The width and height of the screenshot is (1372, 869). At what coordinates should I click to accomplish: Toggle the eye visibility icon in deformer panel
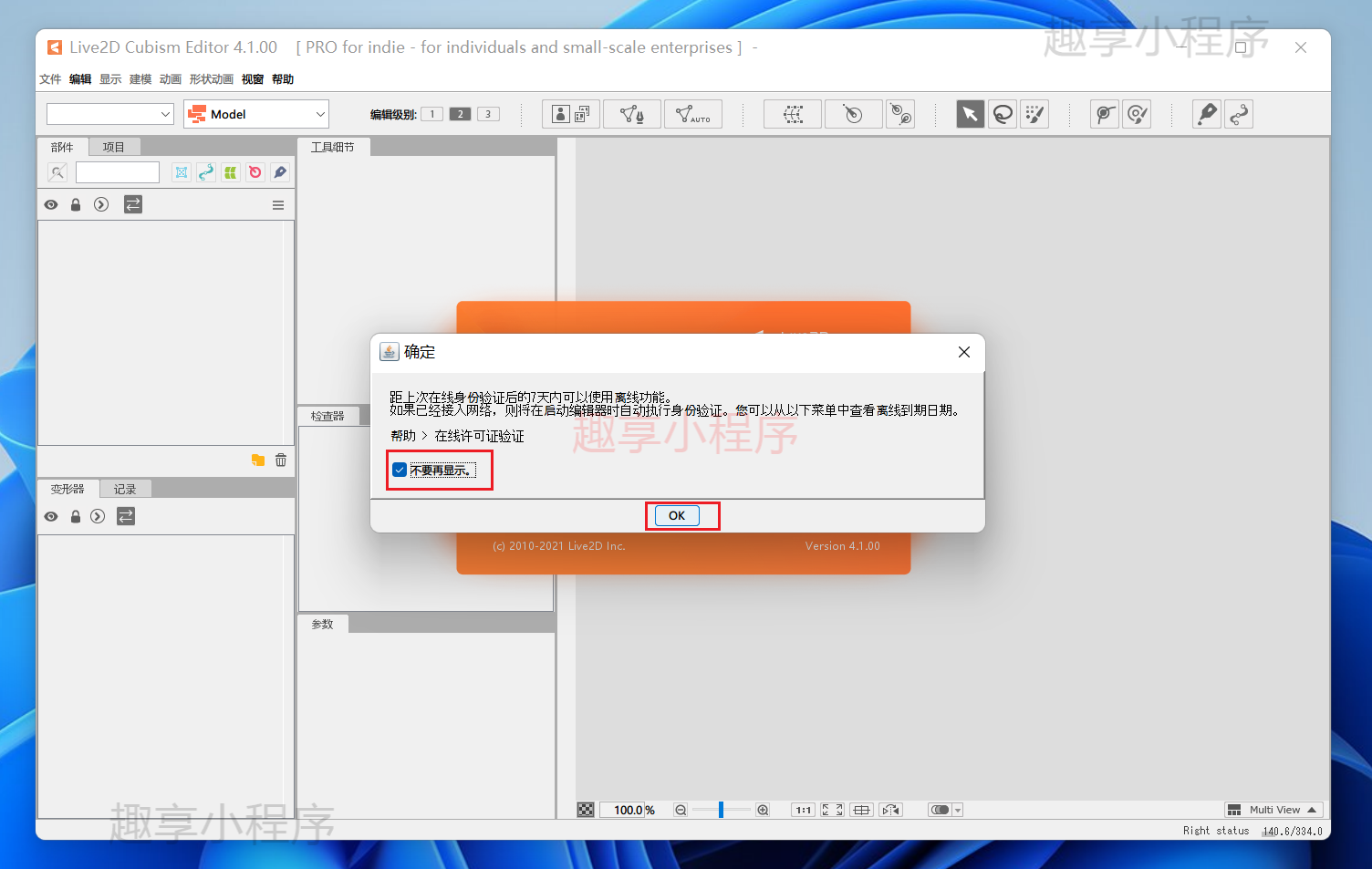(51, 516)
